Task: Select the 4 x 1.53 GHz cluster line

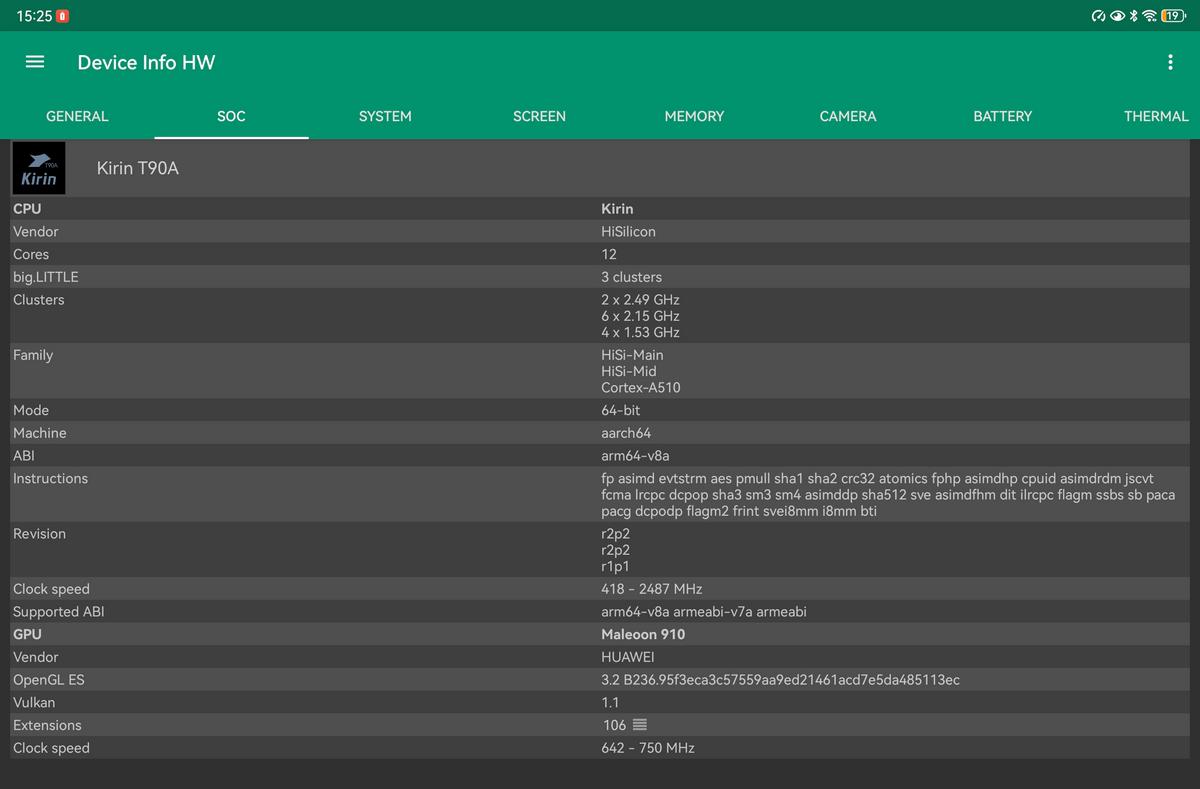Action: tap(640, 332)
